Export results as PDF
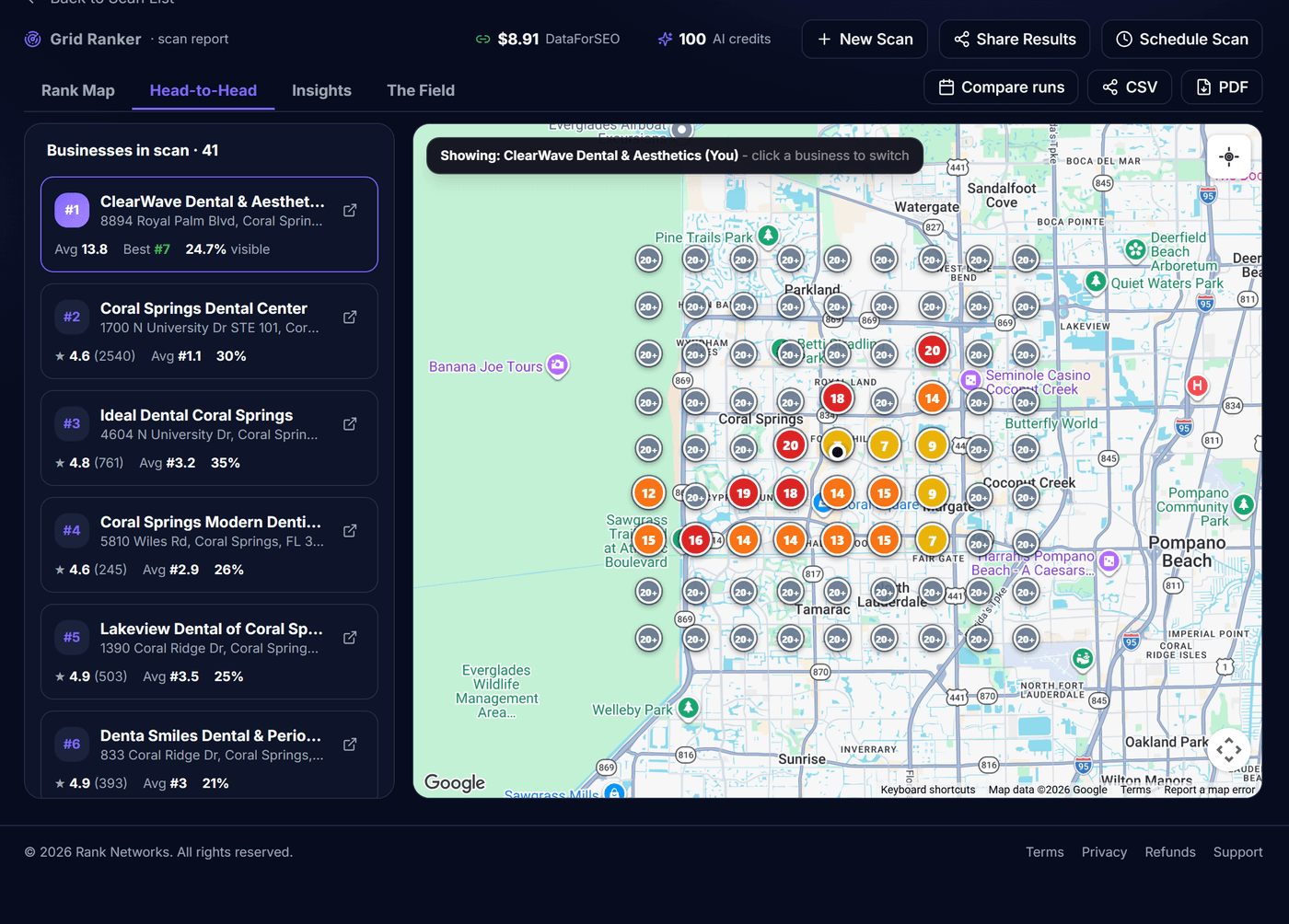The image size is (1289, 924). (1222, 87)
